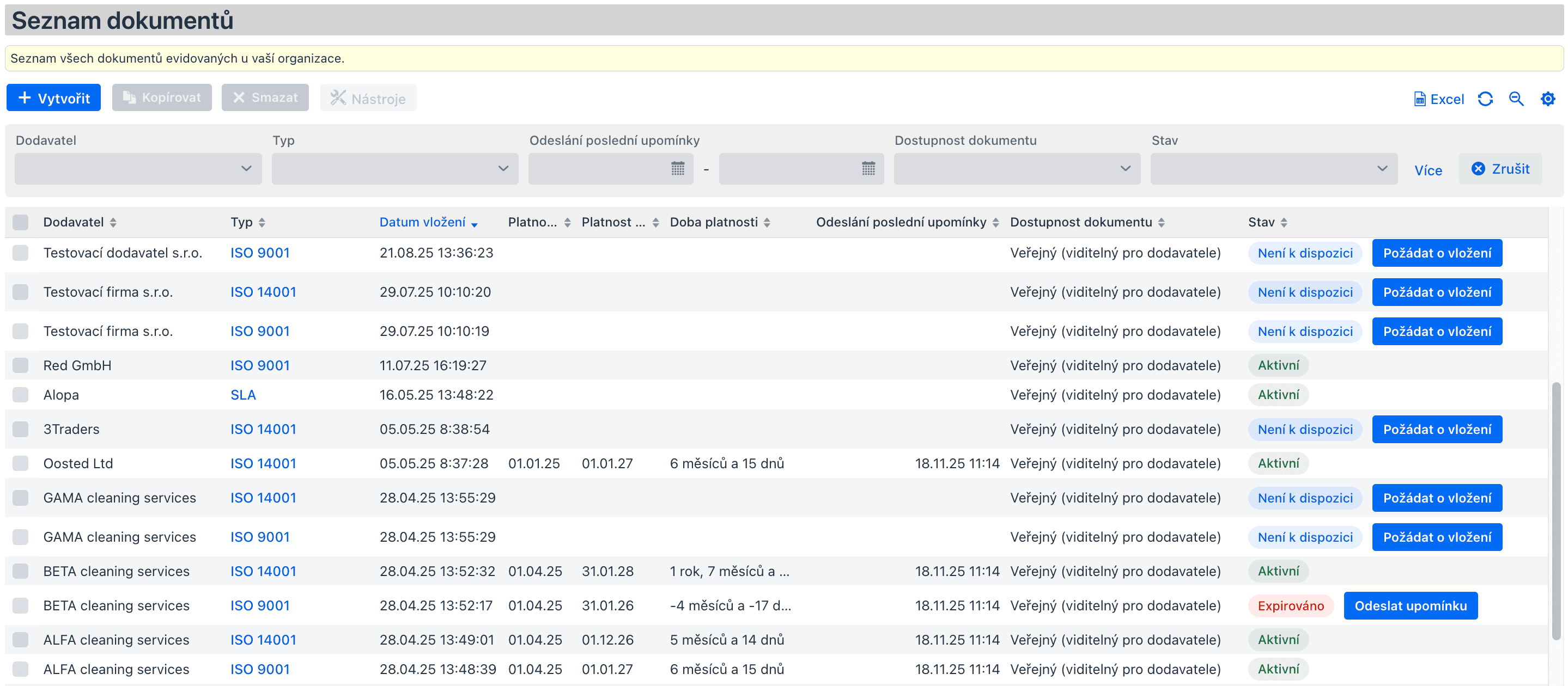1568x686 pixels.
Task: Toggle sorting on Datum vložení column
Action: point(428,223)
